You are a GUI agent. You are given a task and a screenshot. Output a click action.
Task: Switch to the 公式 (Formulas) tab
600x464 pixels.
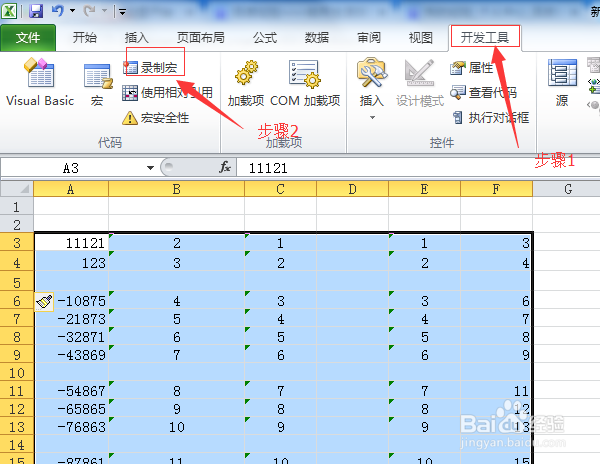click(265, 37)
